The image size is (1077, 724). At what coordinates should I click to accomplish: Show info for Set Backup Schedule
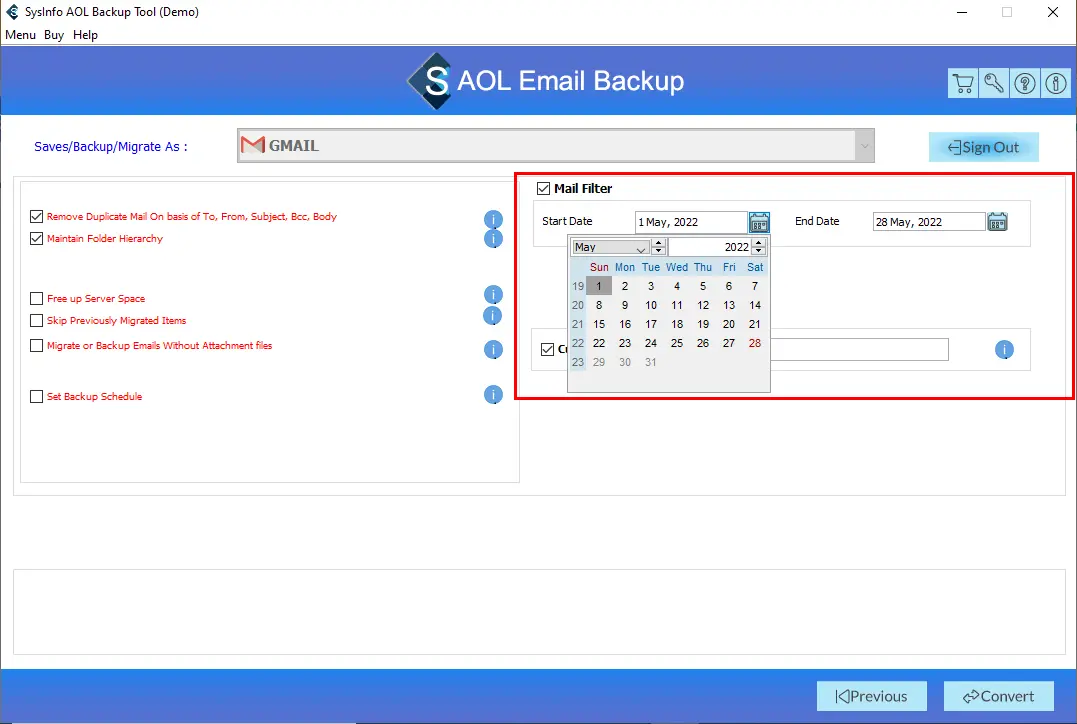(493, 394)
